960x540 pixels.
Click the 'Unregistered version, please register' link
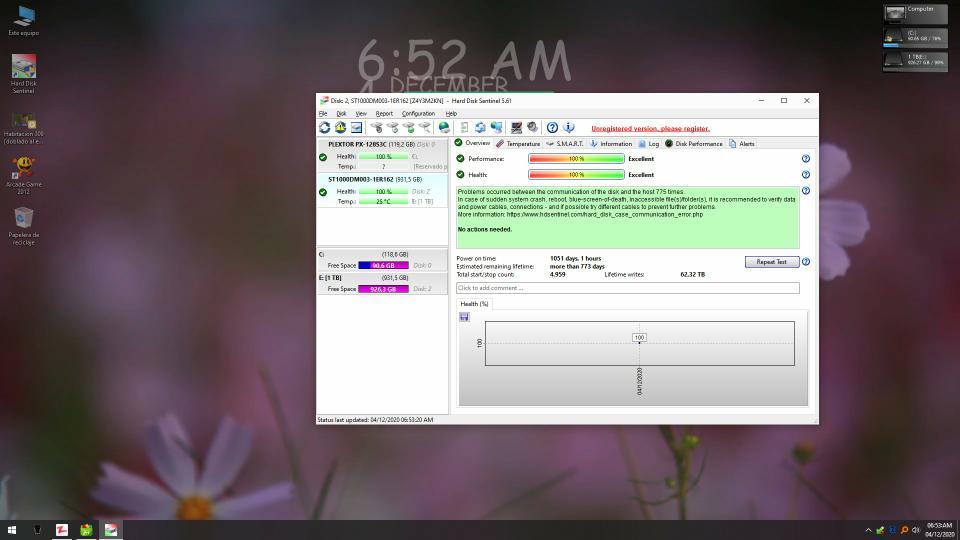tap(650, 129)
